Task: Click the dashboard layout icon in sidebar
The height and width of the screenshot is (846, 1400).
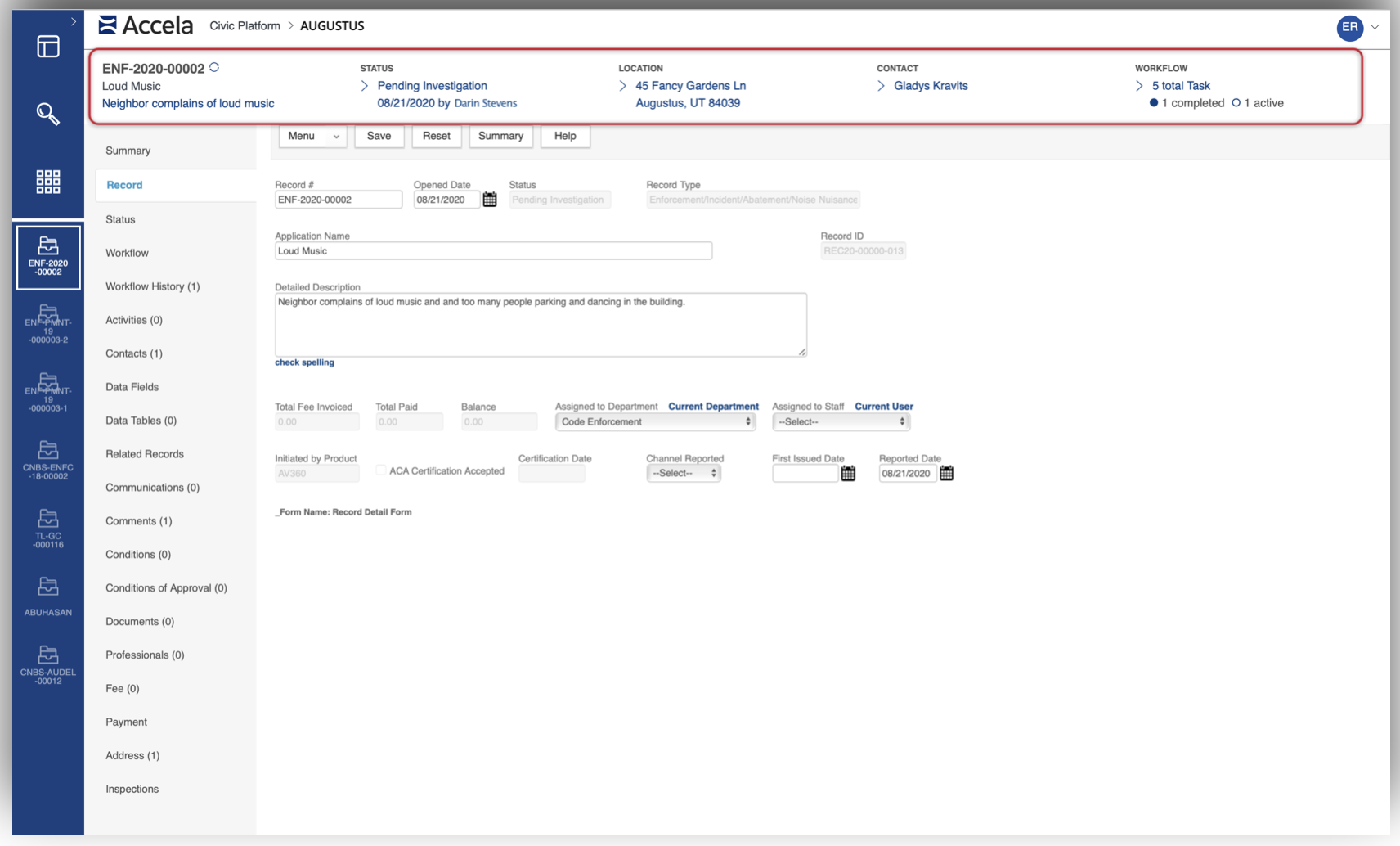Action: pyautogui.click(x=47, y=47)
